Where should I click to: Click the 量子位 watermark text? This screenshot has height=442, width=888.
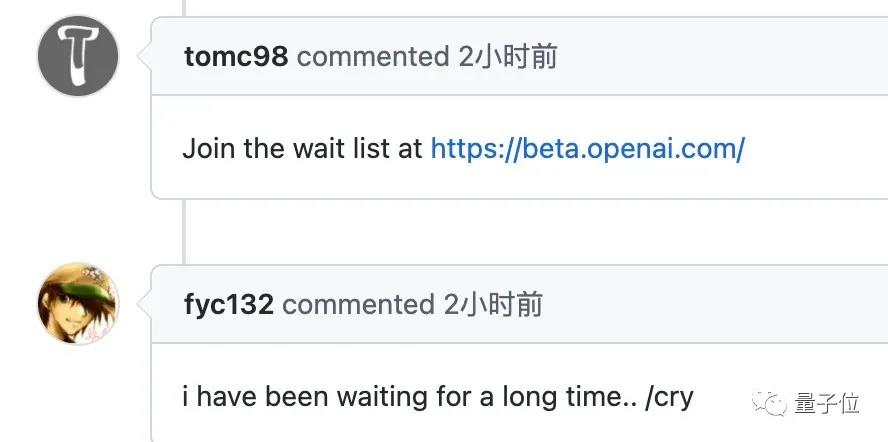click(827, 403)
